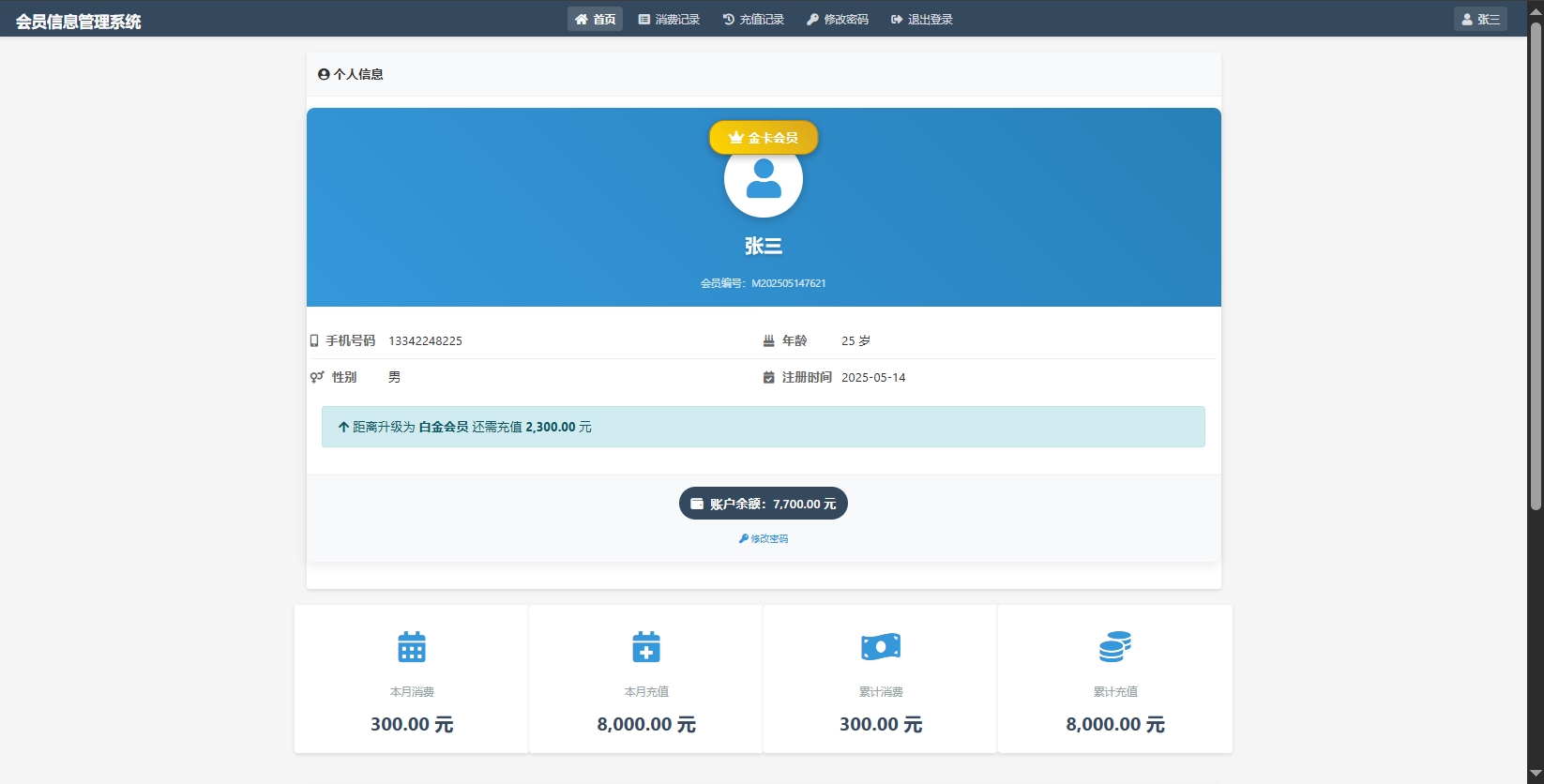Open the 首页 home tab

pos(595,19)
